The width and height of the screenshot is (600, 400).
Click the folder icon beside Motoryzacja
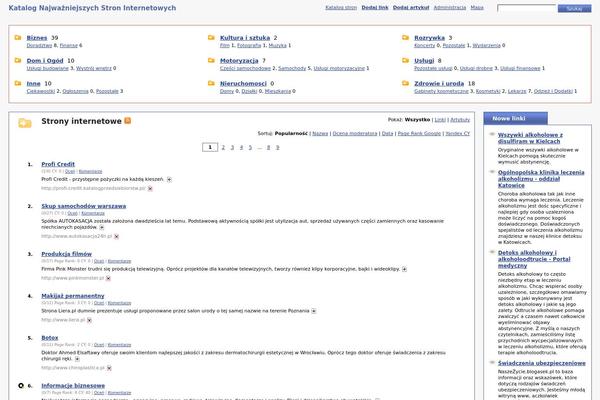point(211,60)
